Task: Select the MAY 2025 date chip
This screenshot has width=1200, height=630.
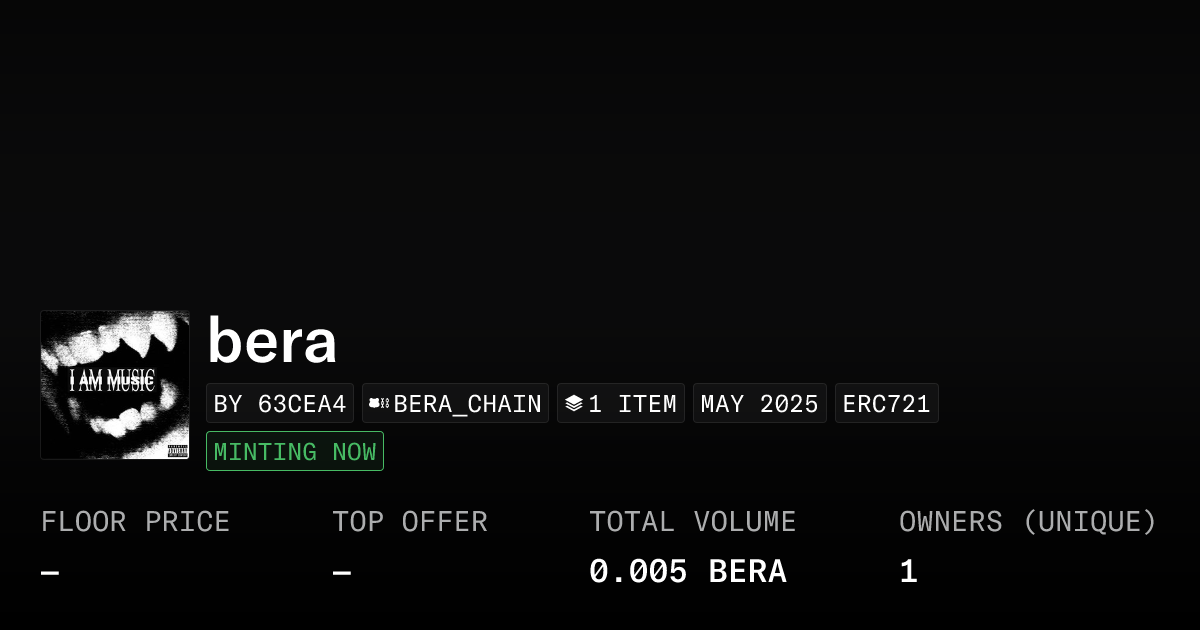Action: pos(759,403)
